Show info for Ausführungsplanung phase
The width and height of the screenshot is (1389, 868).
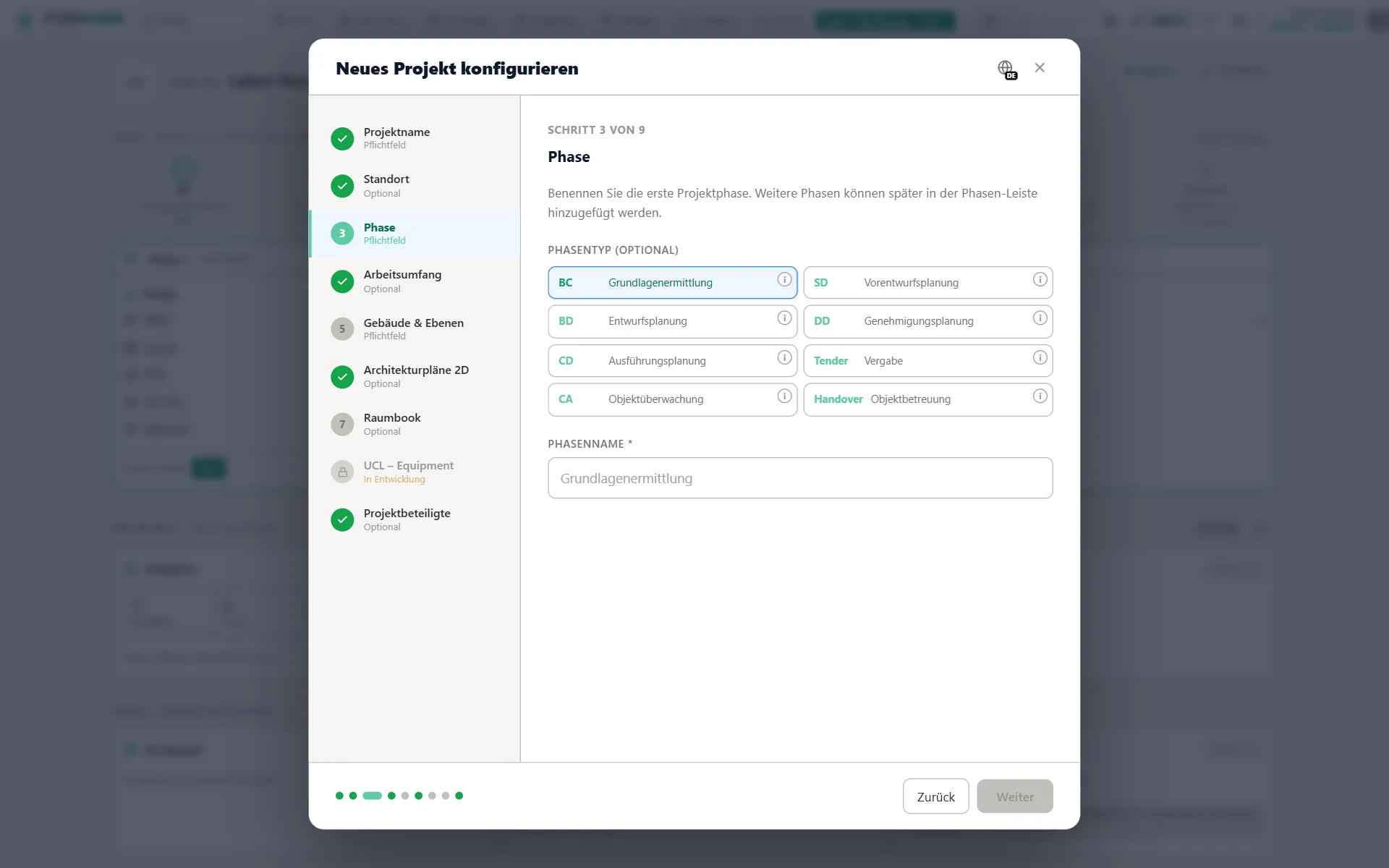784,357
